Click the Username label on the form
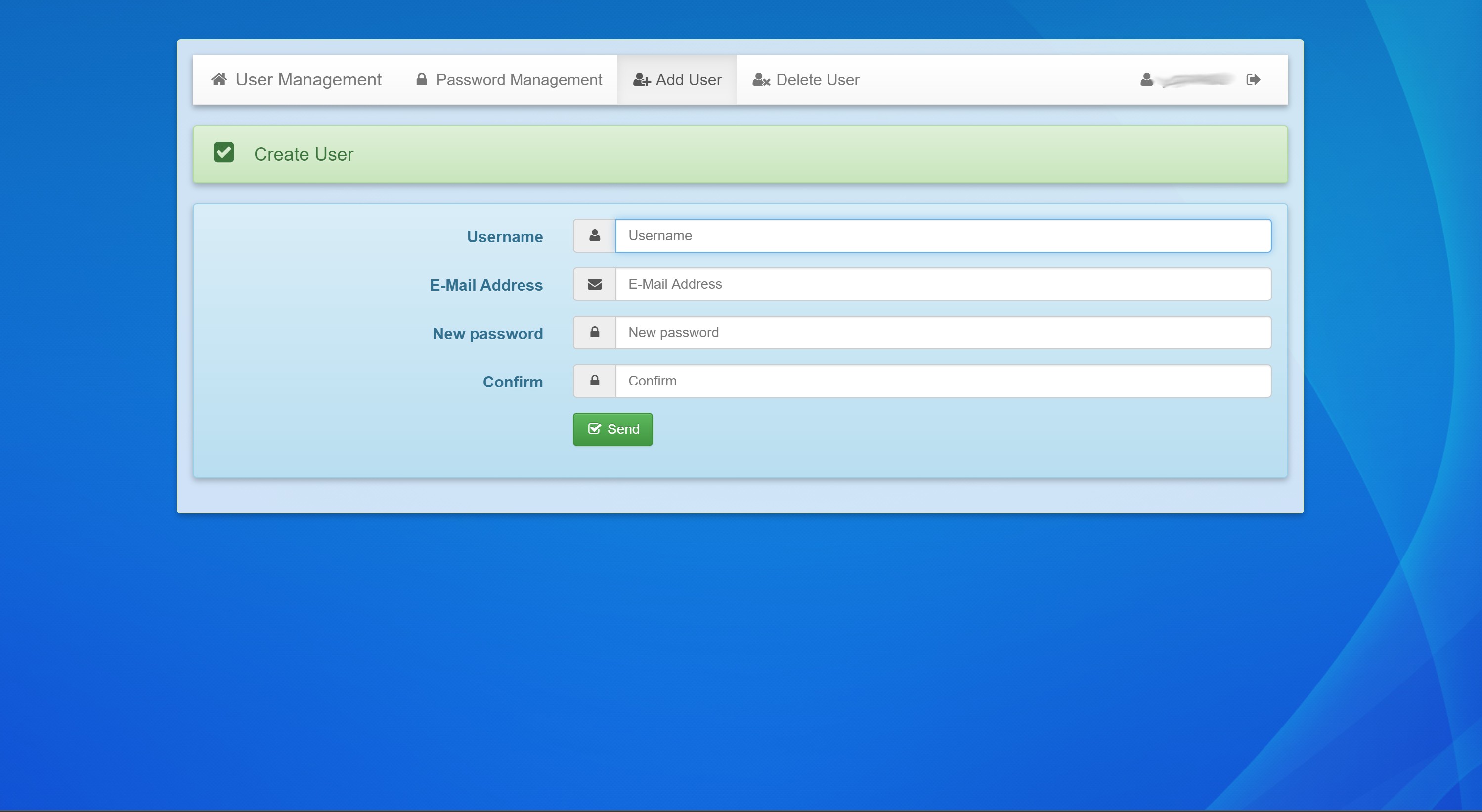The width and height of the screenshot is (1482, 812). (505, 236)
